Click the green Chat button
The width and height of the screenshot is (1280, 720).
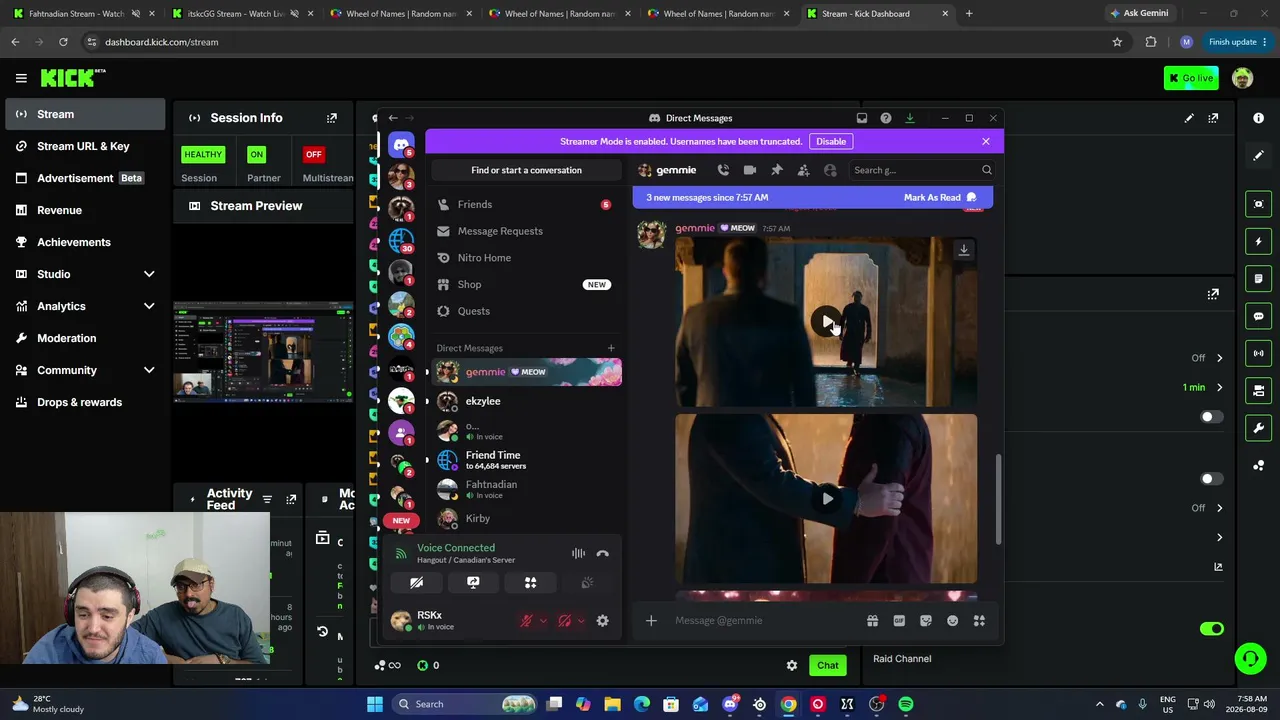(x=828, y=665)
